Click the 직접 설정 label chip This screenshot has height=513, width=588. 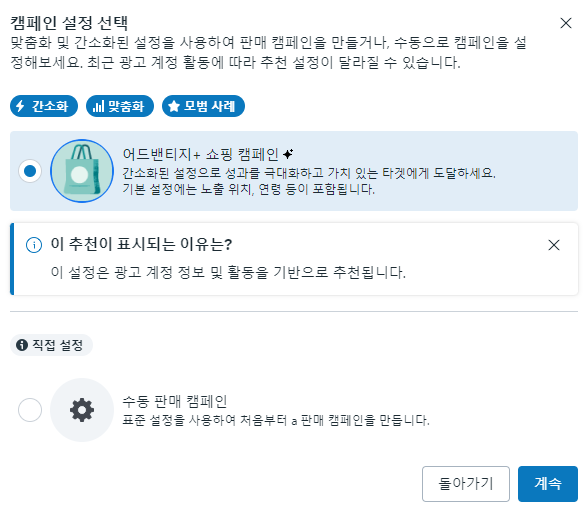[x=51, y=345]
